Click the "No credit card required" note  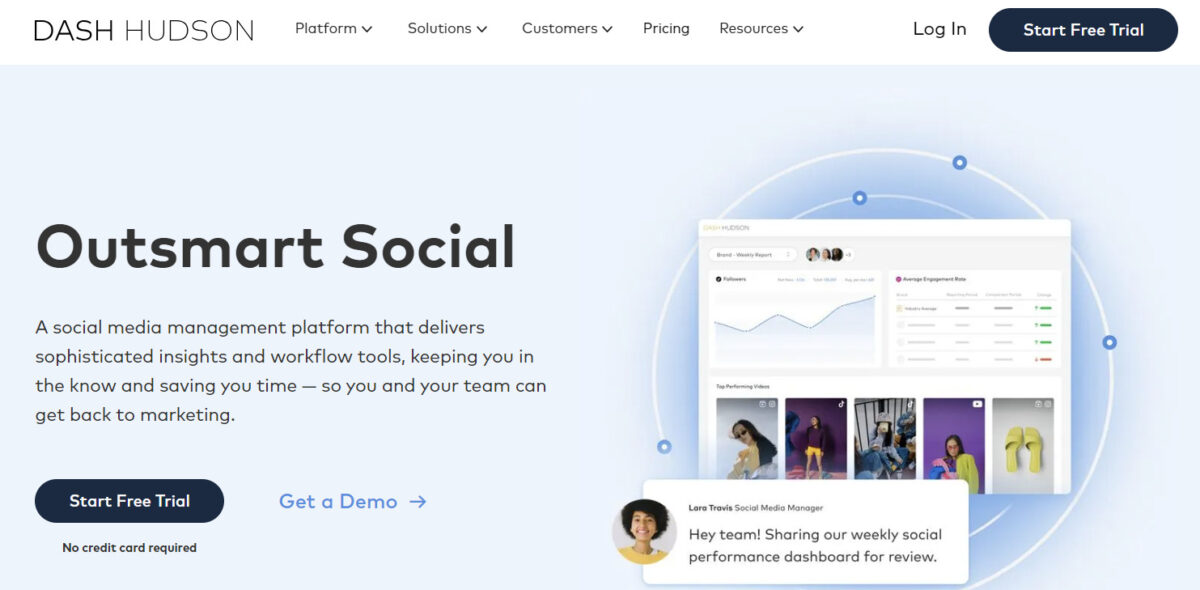pos(129,548)
